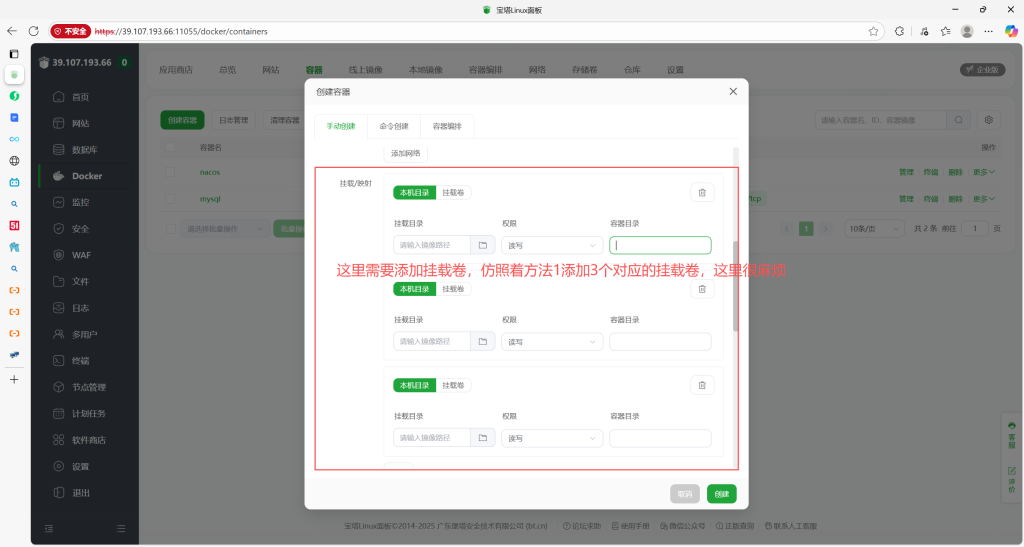
Task: Close the 创建容器 dialog with the X
Action: [x=733, y=91]
